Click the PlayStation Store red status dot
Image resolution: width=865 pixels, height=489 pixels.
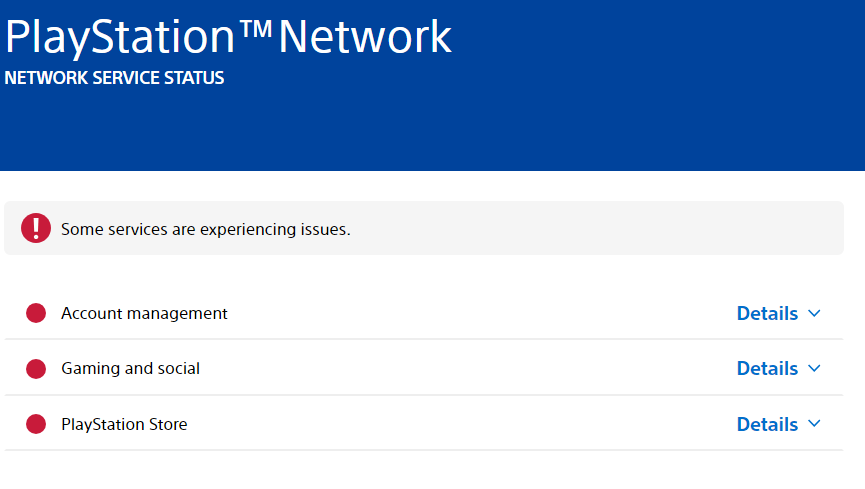[x=36, y=424]
